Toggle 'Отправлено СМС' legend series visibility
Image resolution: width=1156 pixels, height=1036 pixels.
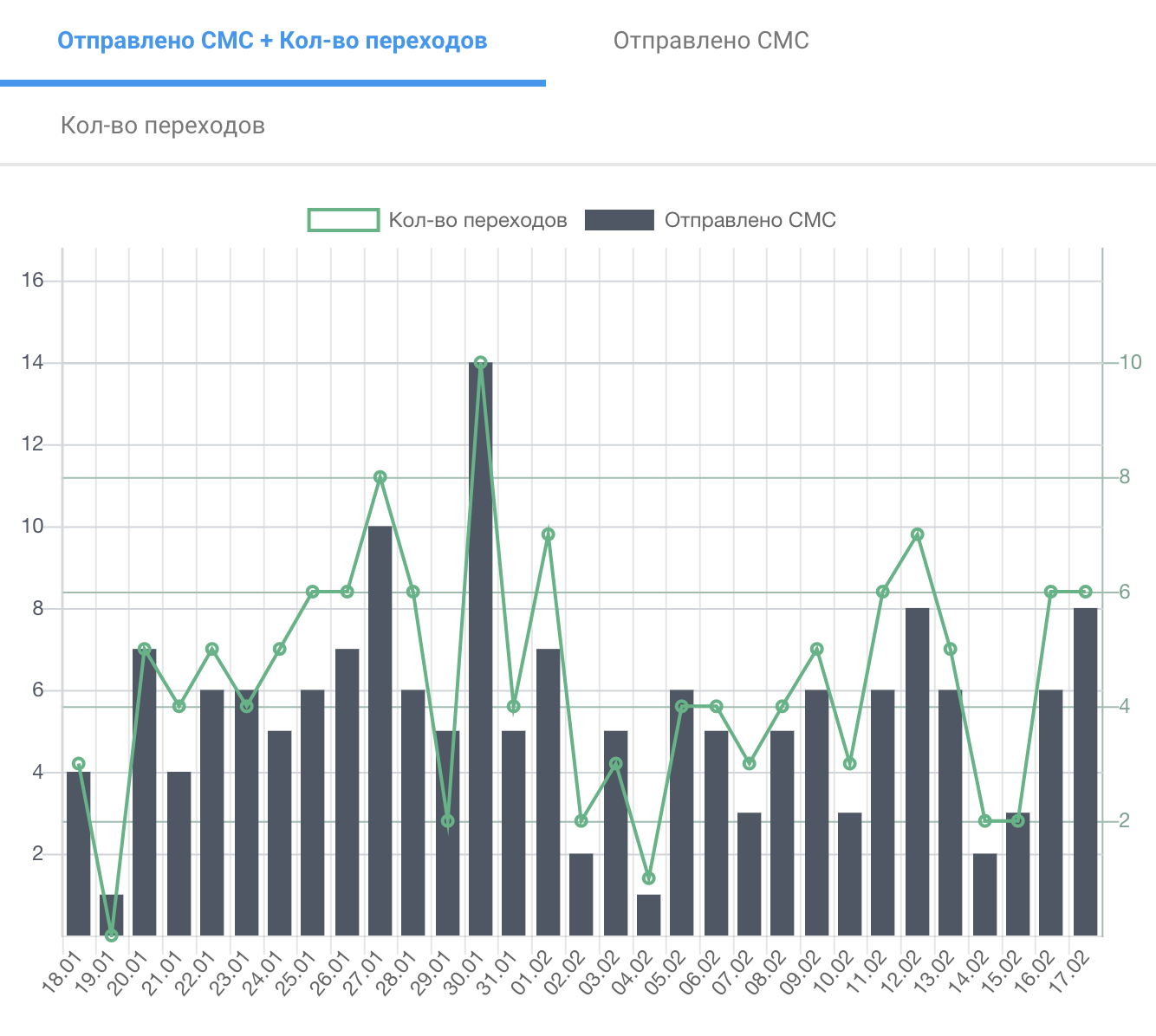point(750,220)
